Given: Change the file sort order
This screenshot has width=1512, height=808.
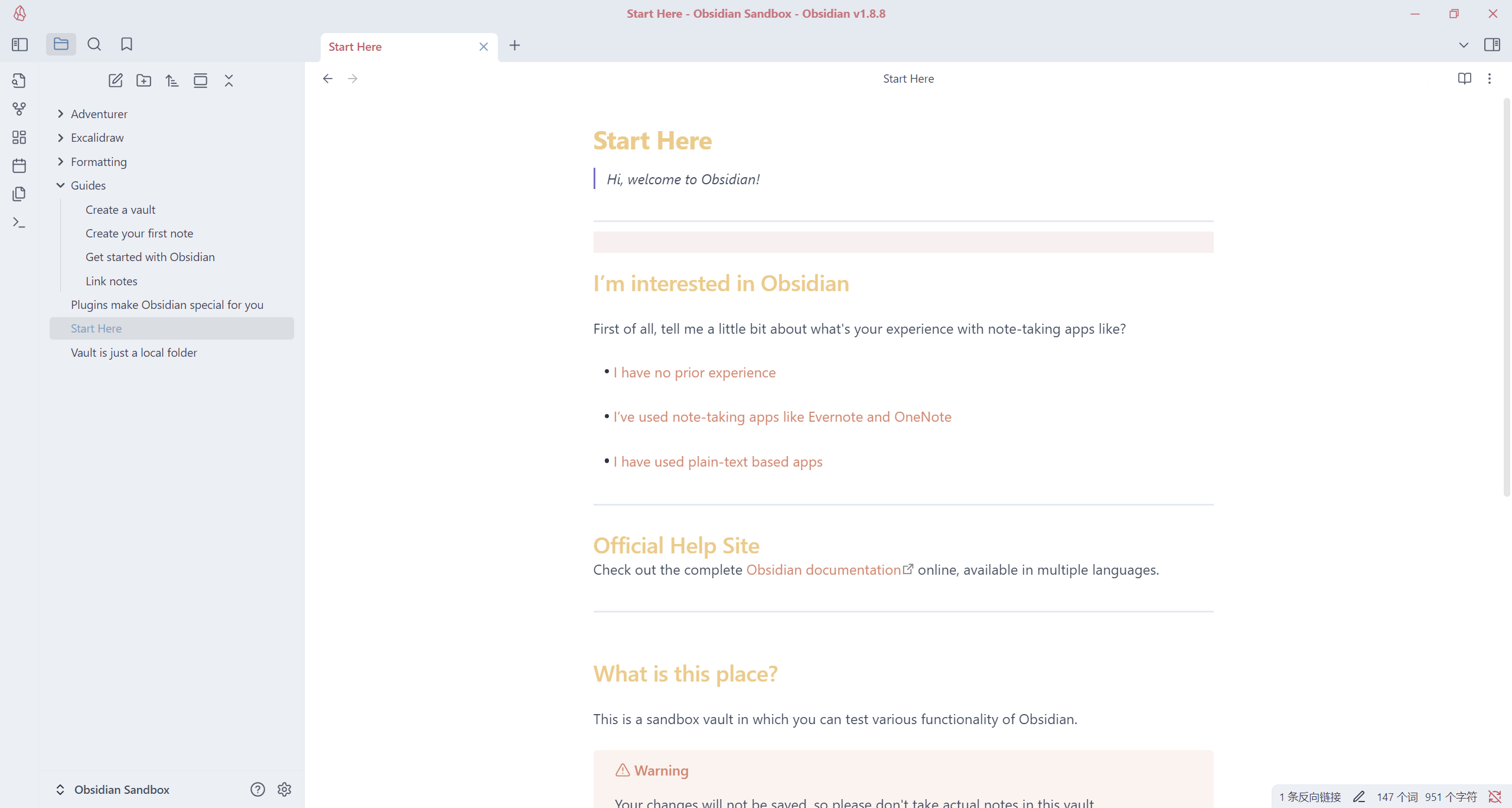Looking at the screenshot, I should pyautogui.click(x=172, y=80).
